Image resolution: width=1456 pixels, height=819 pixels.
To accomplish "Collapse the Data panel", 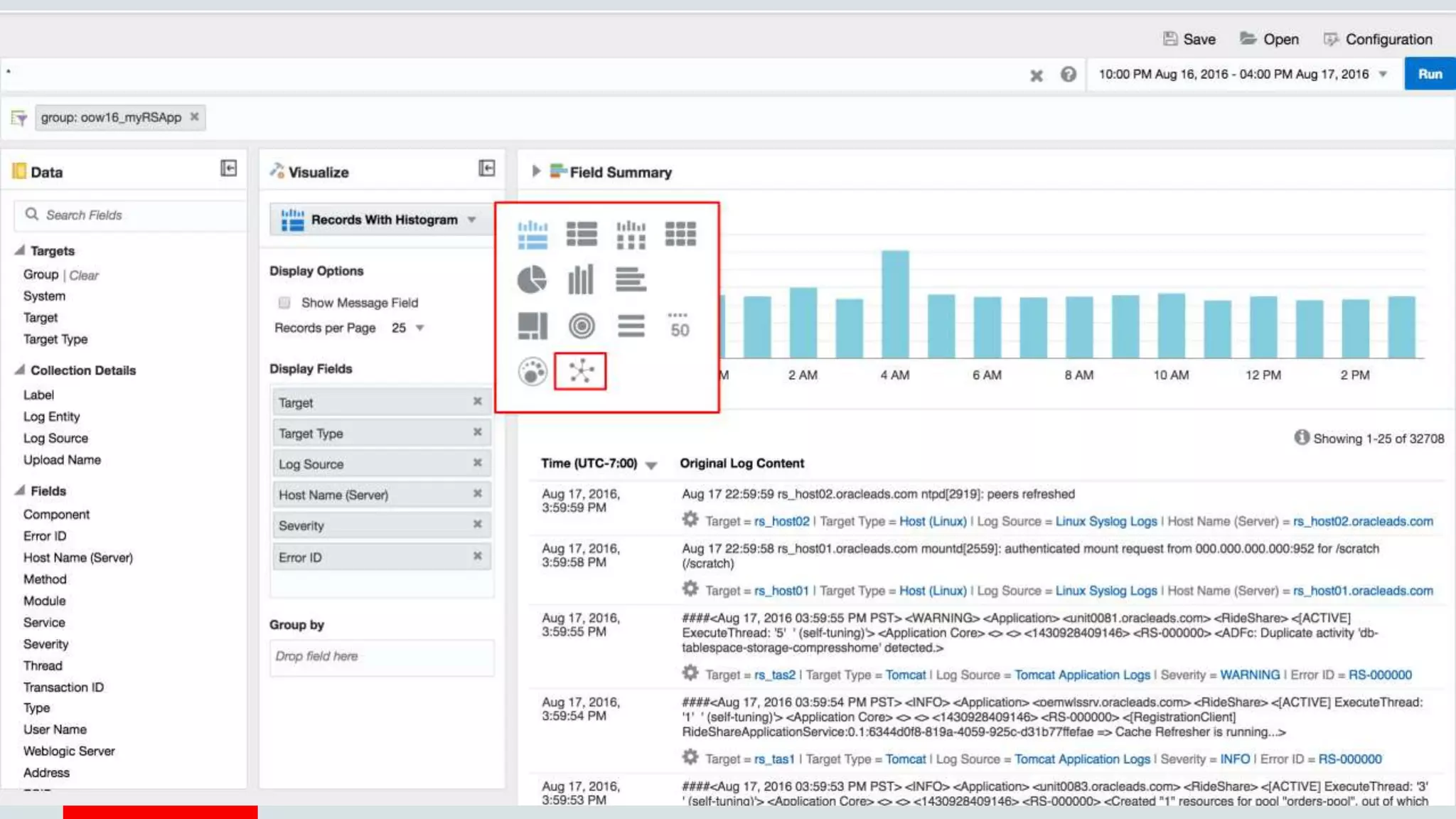I will point(228,168).
